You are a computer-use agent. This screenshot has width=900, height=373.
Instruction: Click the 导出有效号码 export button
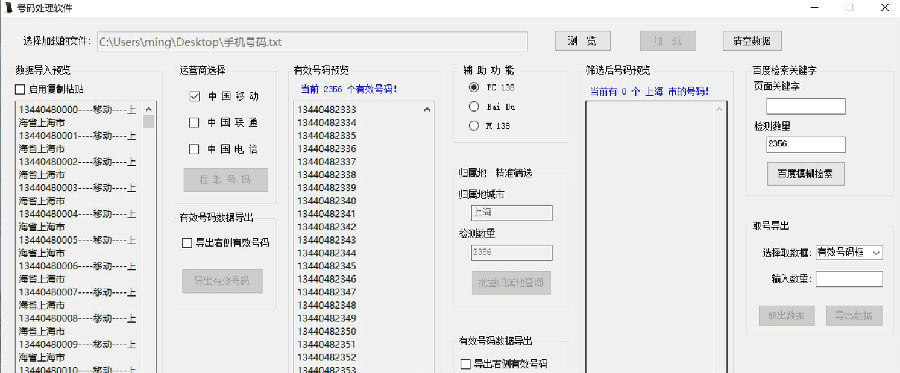(x=222, y=281)
